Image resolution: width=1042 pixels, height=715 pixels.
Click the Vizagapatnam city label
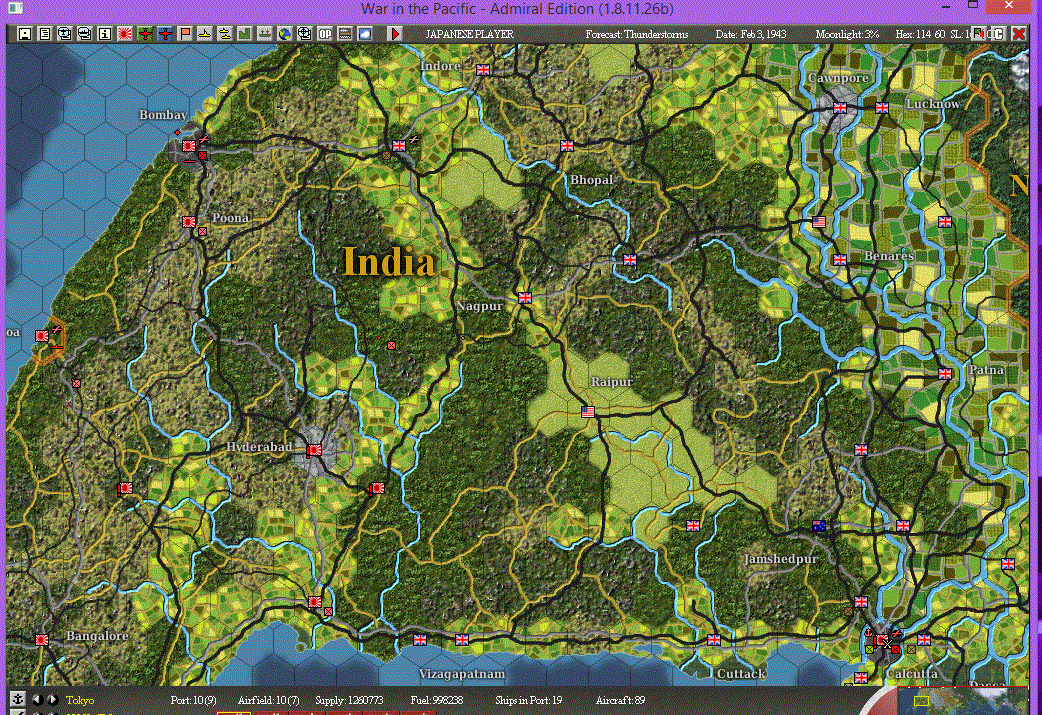click(x=462, y=674)
